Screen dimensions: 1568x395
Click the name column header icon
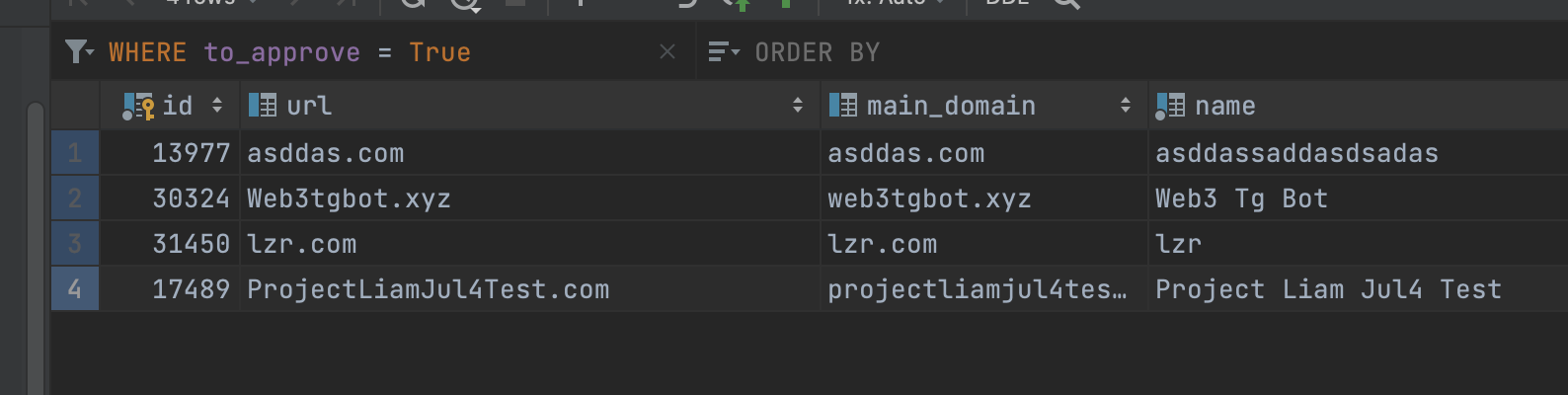click(x=1170, y=106)
